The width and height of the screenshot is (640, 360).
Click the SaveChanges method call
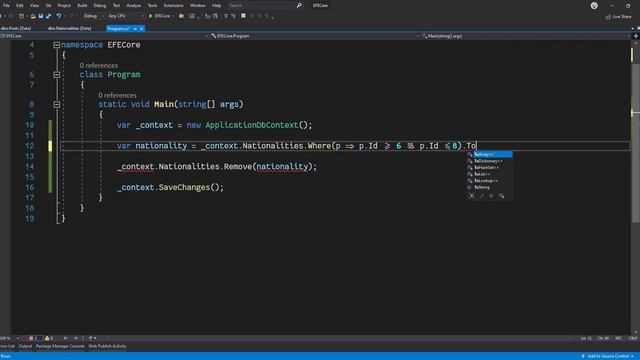[184, 187]
